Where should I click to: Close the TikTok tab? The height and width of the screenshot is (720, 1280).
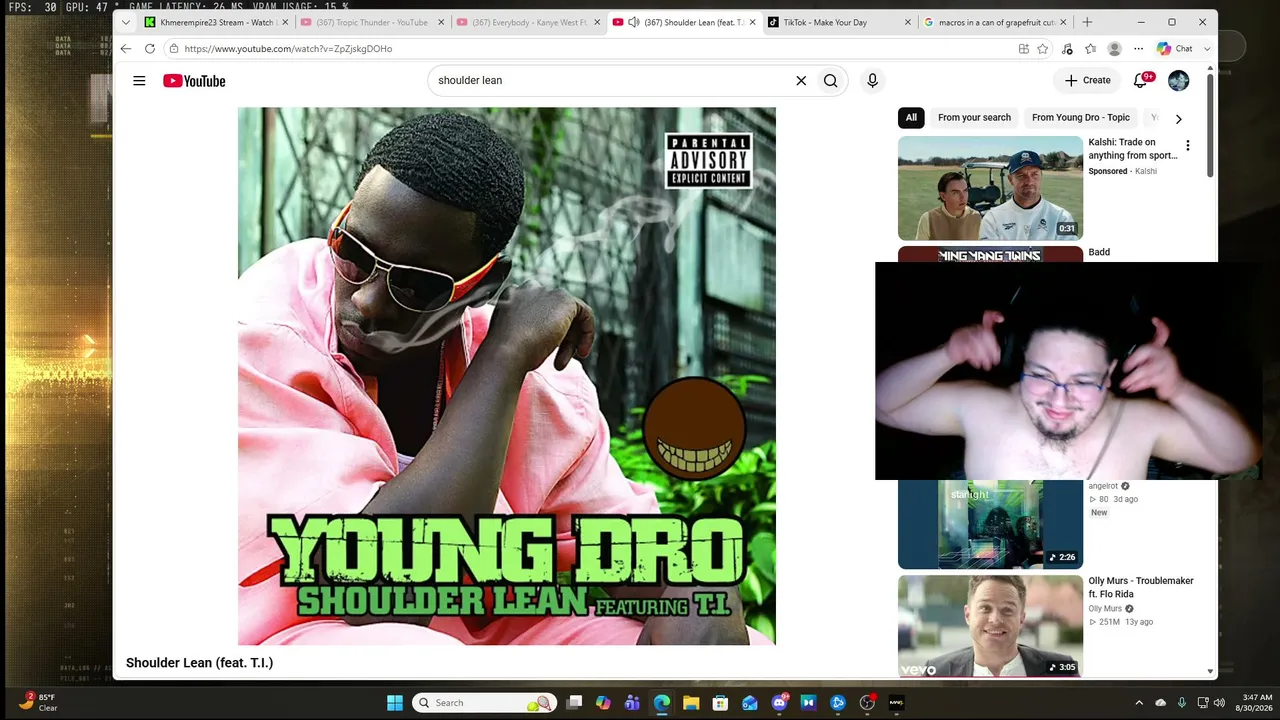[908, 22]
